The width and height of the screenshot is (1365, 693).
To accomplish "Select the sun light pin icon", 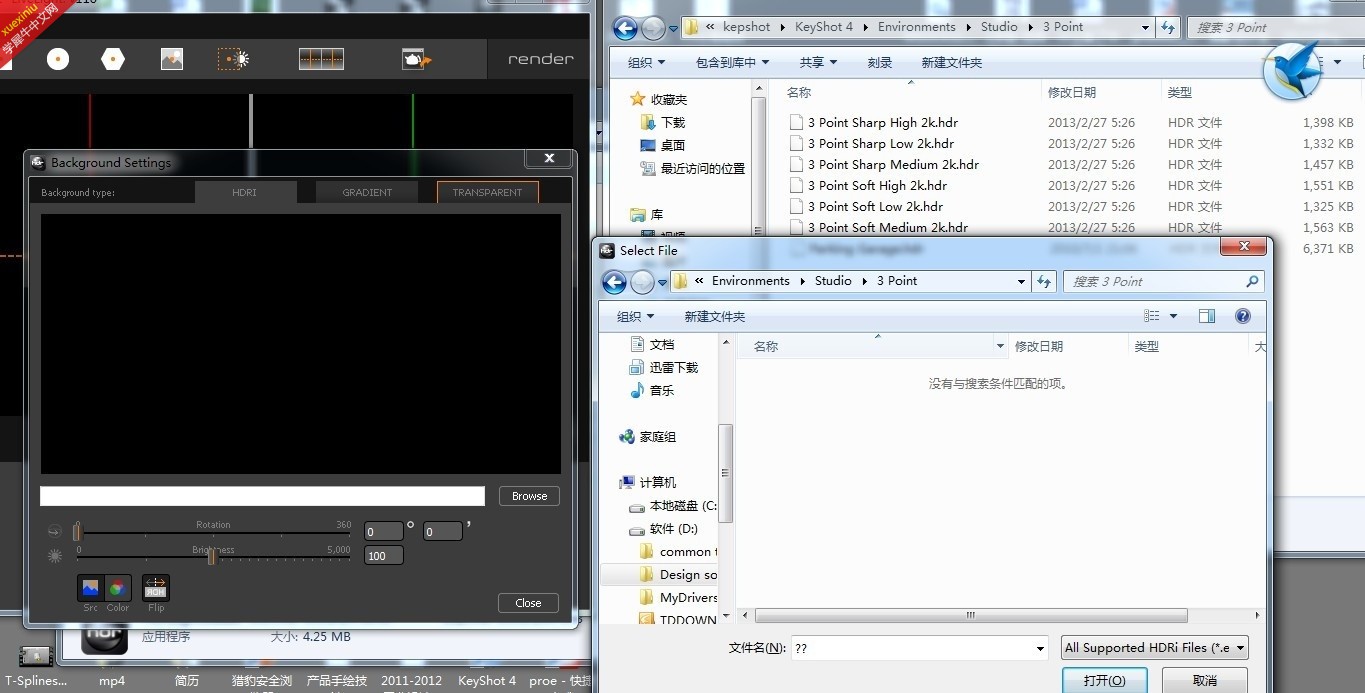I will (234, 59).
